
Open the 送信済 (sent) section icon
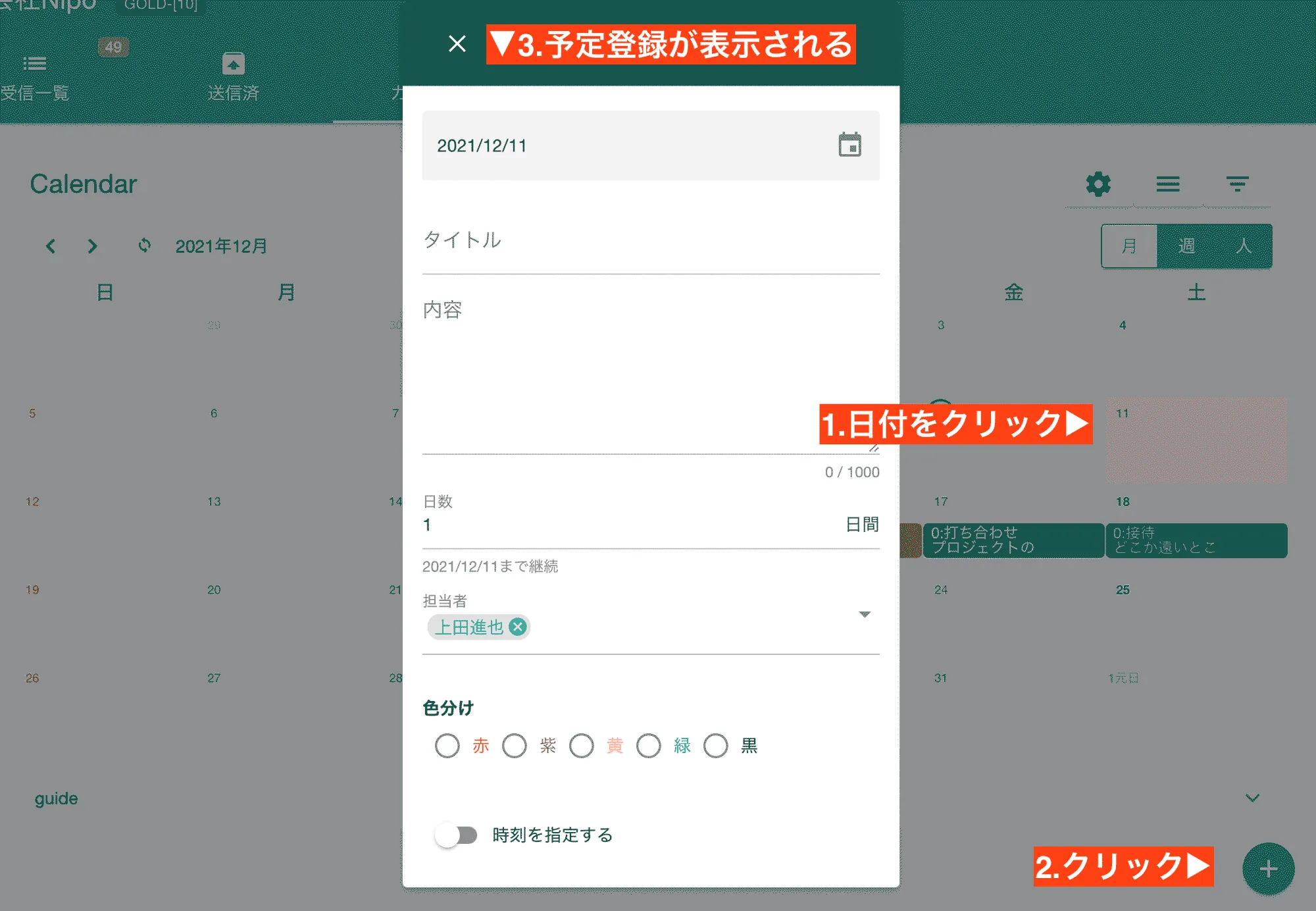(x=233, y=65)
